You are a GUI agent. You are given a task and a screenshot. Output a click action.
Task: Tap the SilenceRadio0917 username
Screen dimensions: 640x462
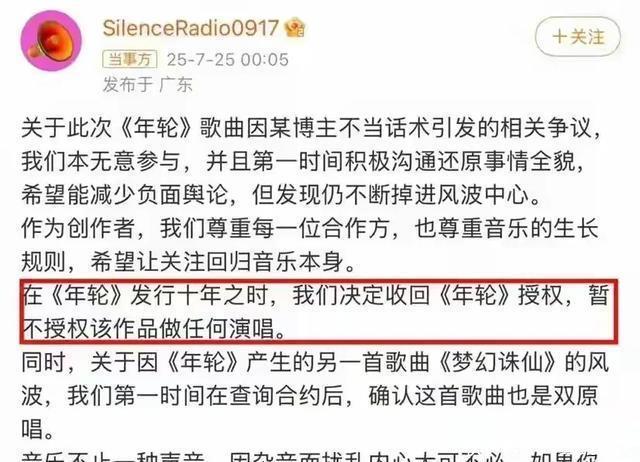pyautogui.click(x=191, y=28)
